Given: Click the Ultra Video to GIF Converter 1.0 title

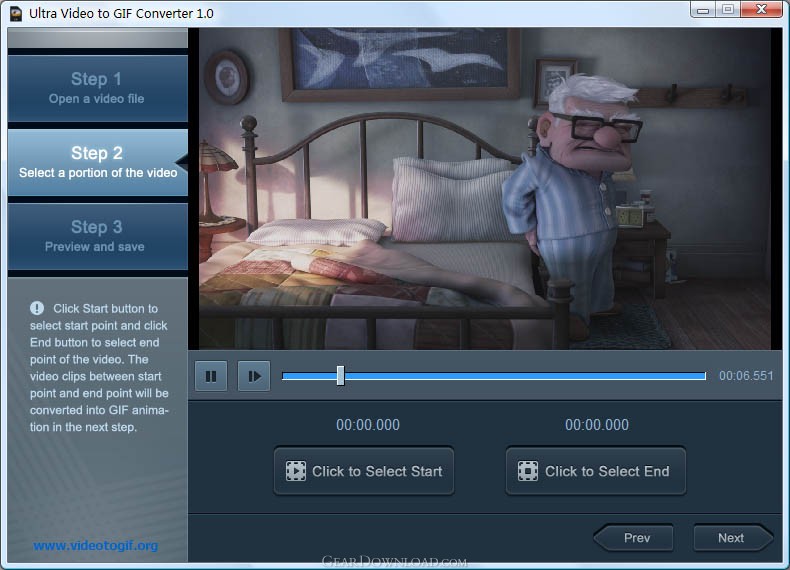Looking at the screenshot, I should pyautogui.click(x=121, y=14).
